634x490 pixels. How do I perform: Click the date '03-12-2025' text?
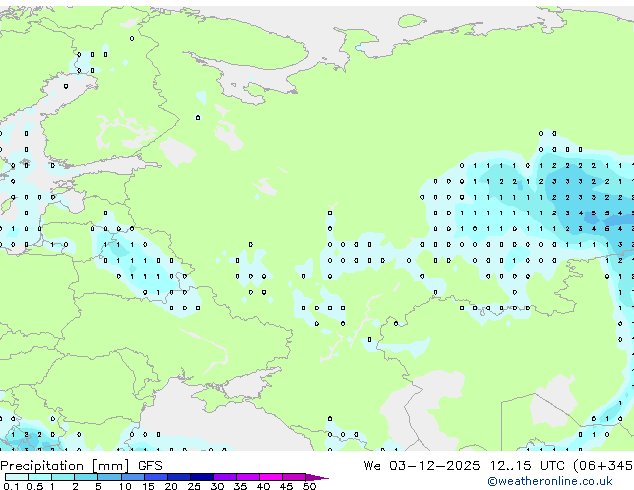coord(435,466)
